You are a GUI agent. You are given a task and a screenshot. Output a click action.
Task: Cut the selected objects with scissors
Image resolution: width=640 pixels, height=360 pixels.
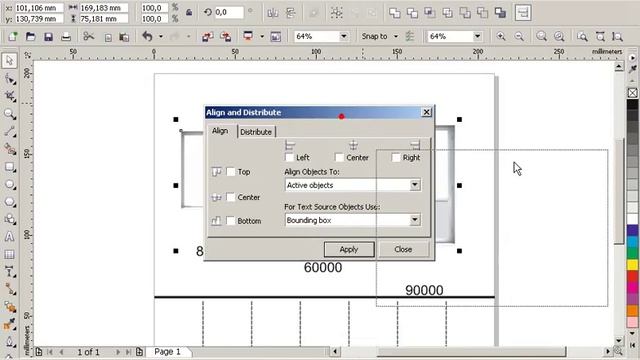[89, 37]
